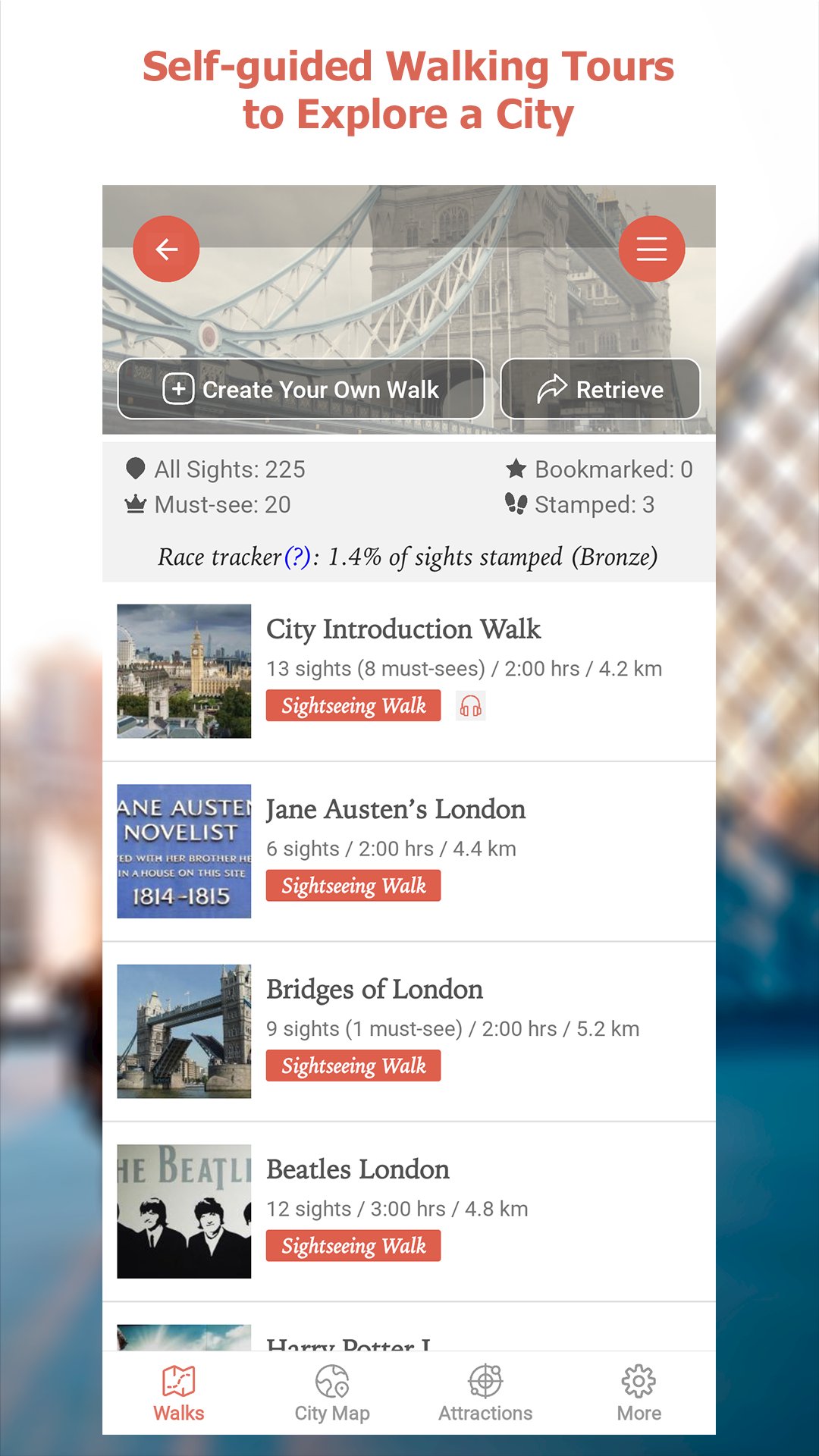Viewport: 819px width, 1456px height.
Task: Open Race tracker help question mark
Action: click(297, 557)
